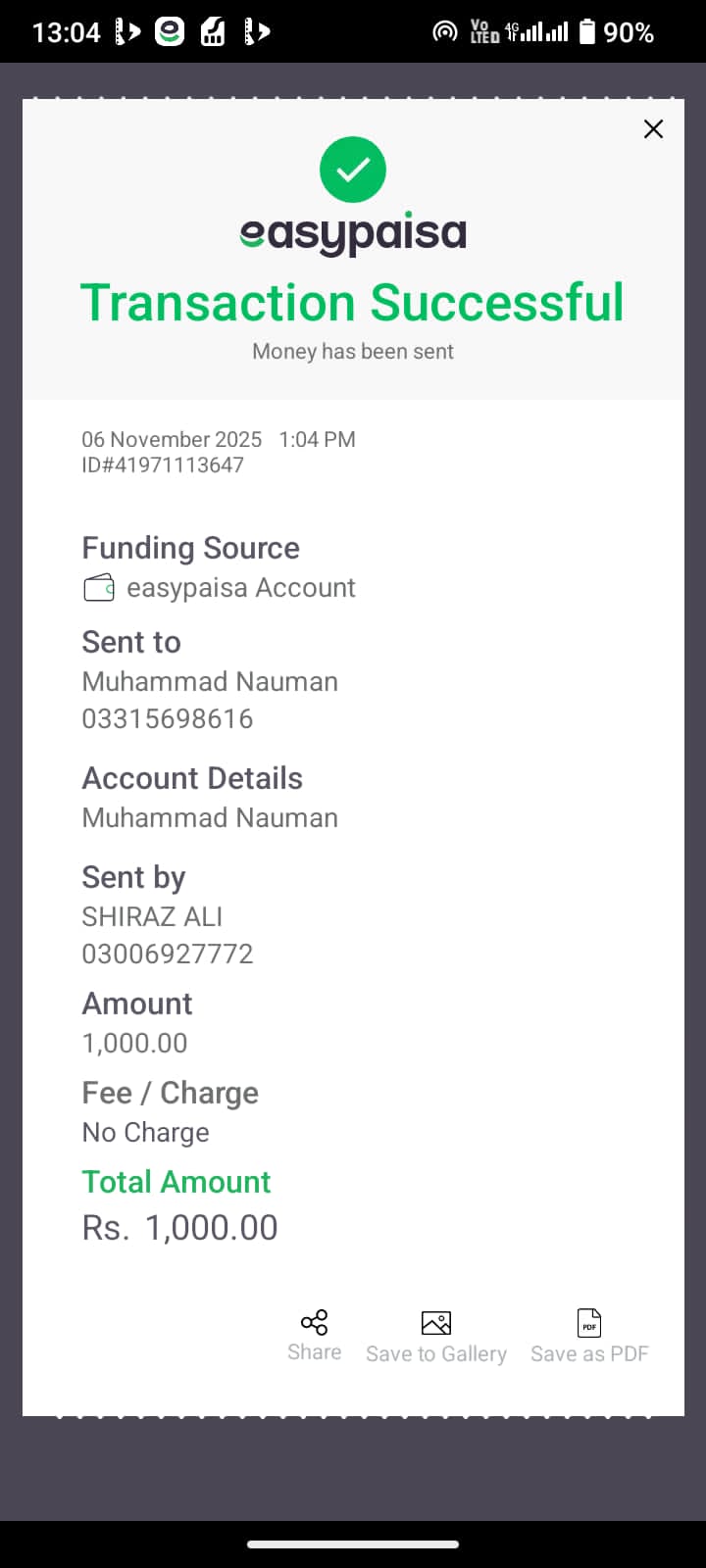The image size is (706, 1568).
Task: Close the receipt with the X icon
Action: [x=653, y=129]
